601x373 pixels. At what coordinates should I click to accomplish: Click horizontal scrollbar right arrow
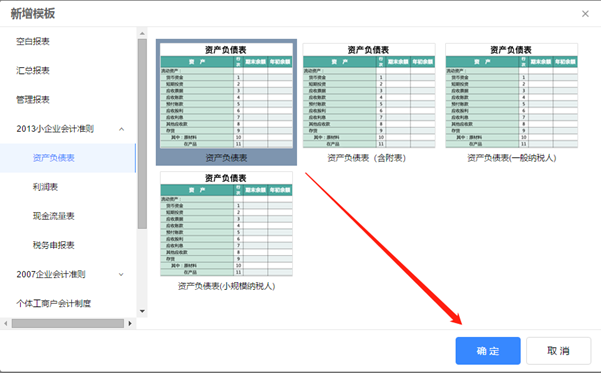pos(130,324)
